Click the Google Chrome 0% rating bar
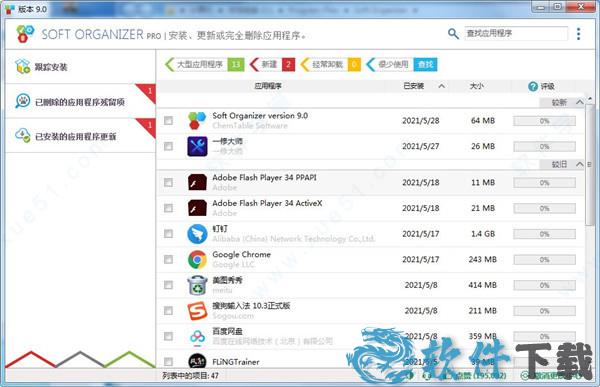This screenshot has height=387, width=600. [x=545, y=260]
